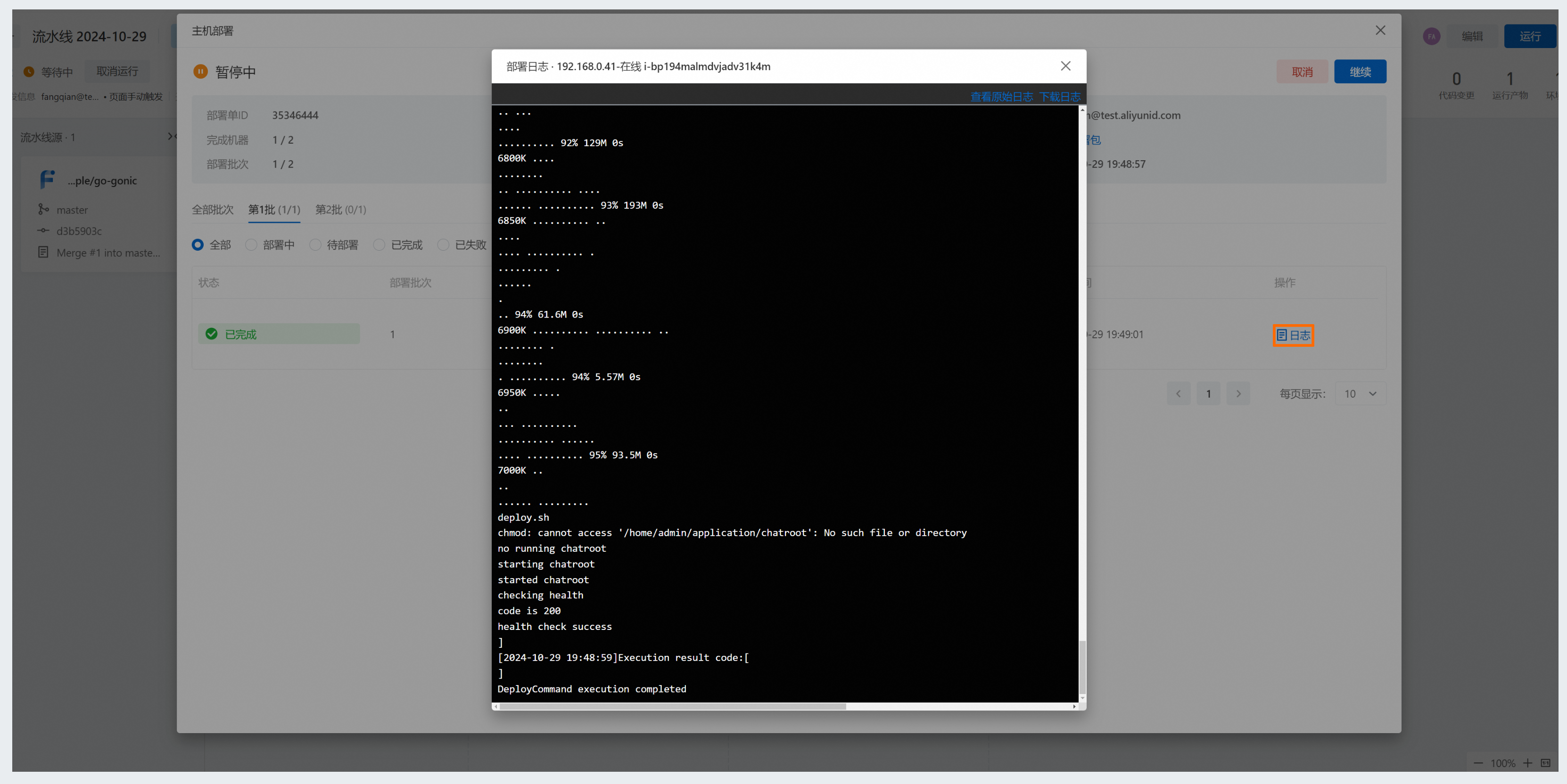
Task: Collapse the 流水线源 panel arrow
Action: point(172,137)
